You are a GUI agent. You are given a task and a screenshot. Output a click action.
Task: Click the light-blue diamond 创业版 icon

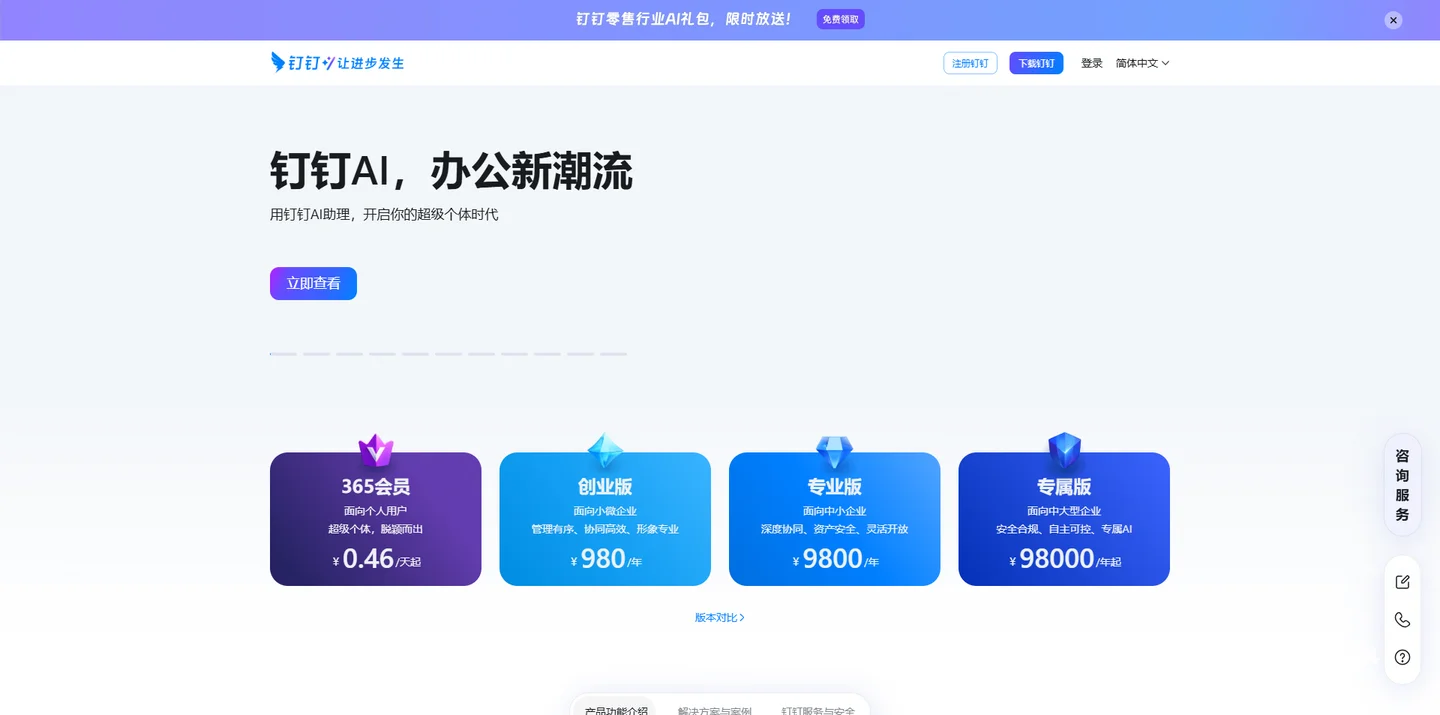(x=605, y=452)
